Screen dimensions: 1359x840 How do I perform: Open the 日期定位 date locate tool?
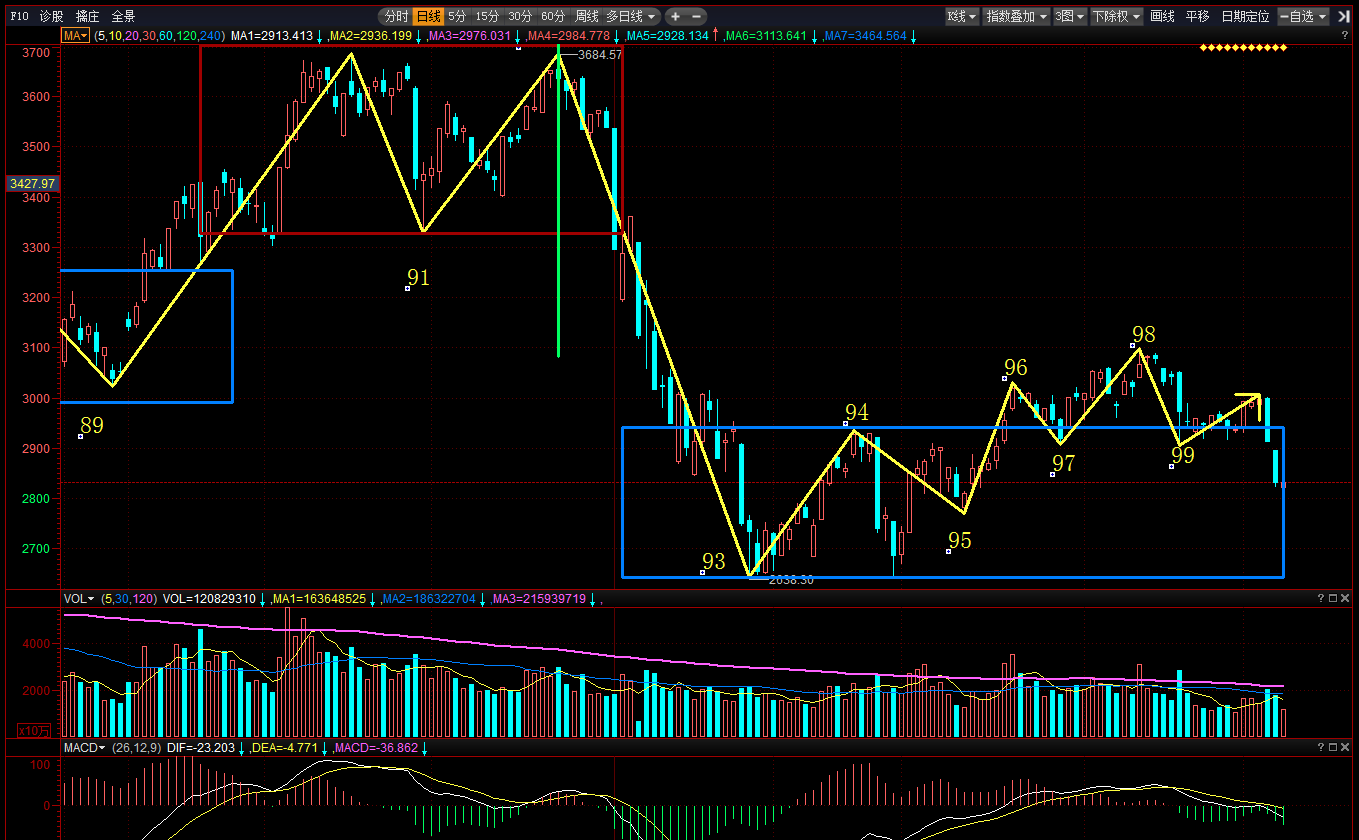pos(1245,16)
